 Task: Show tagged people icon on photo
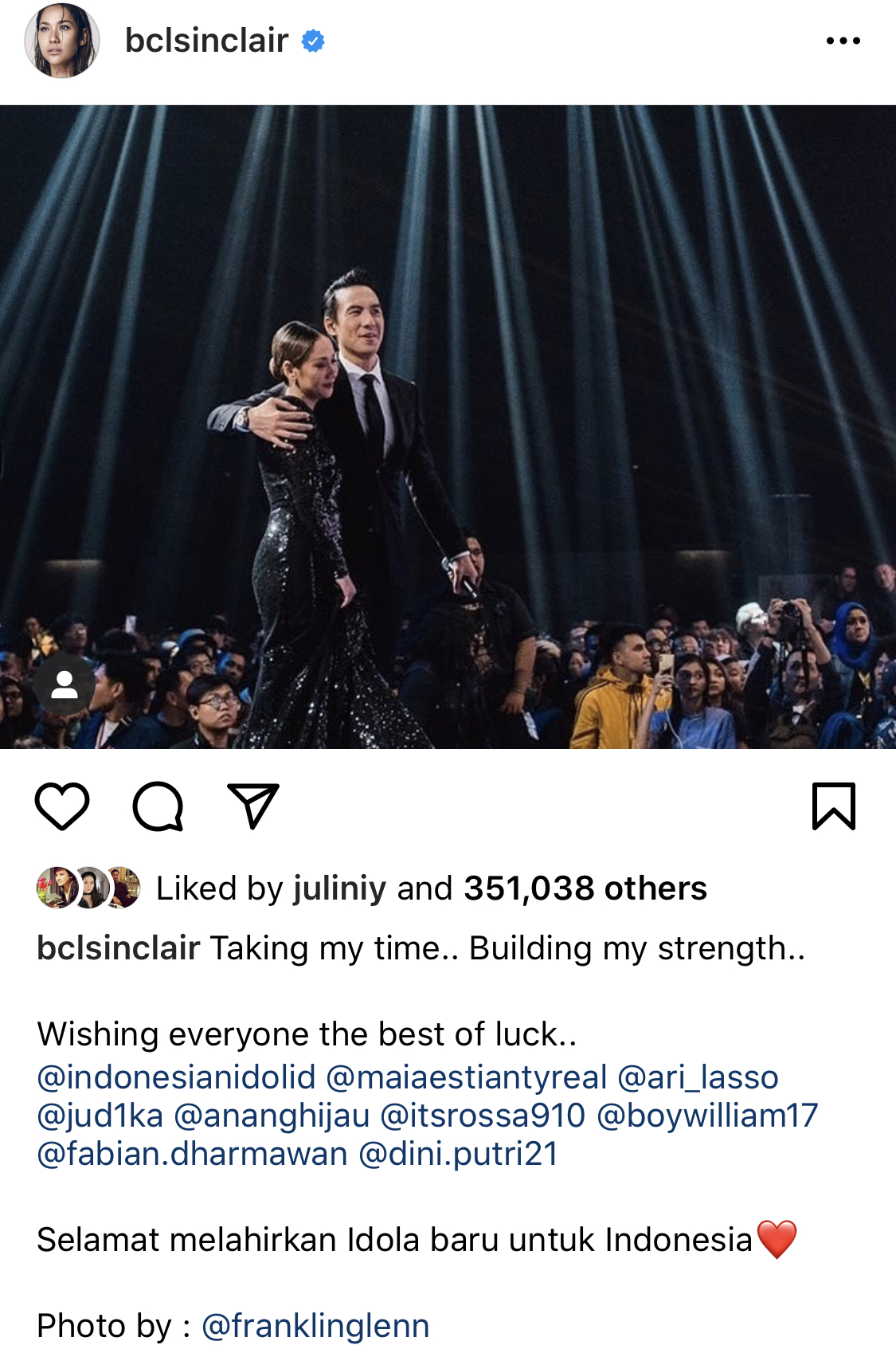(x=65, y=685)
